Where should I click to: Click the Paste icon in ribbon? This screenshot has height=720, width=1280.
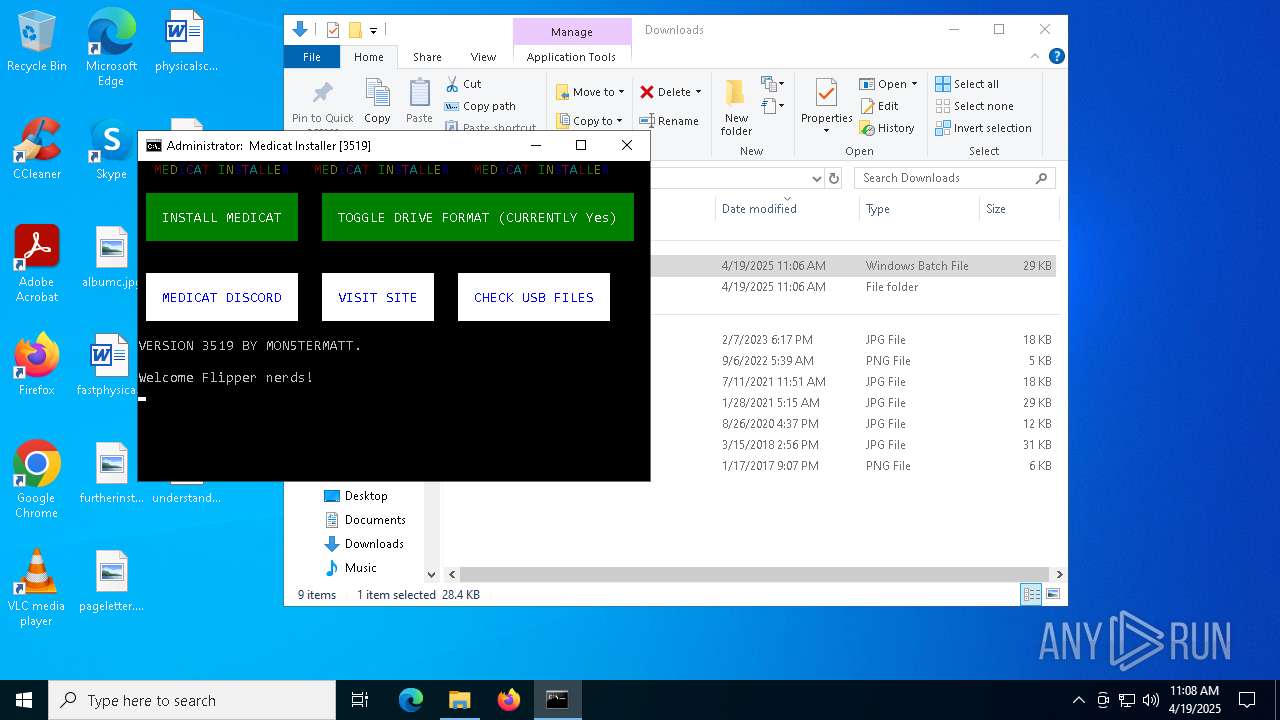click(x=419, y=102)
